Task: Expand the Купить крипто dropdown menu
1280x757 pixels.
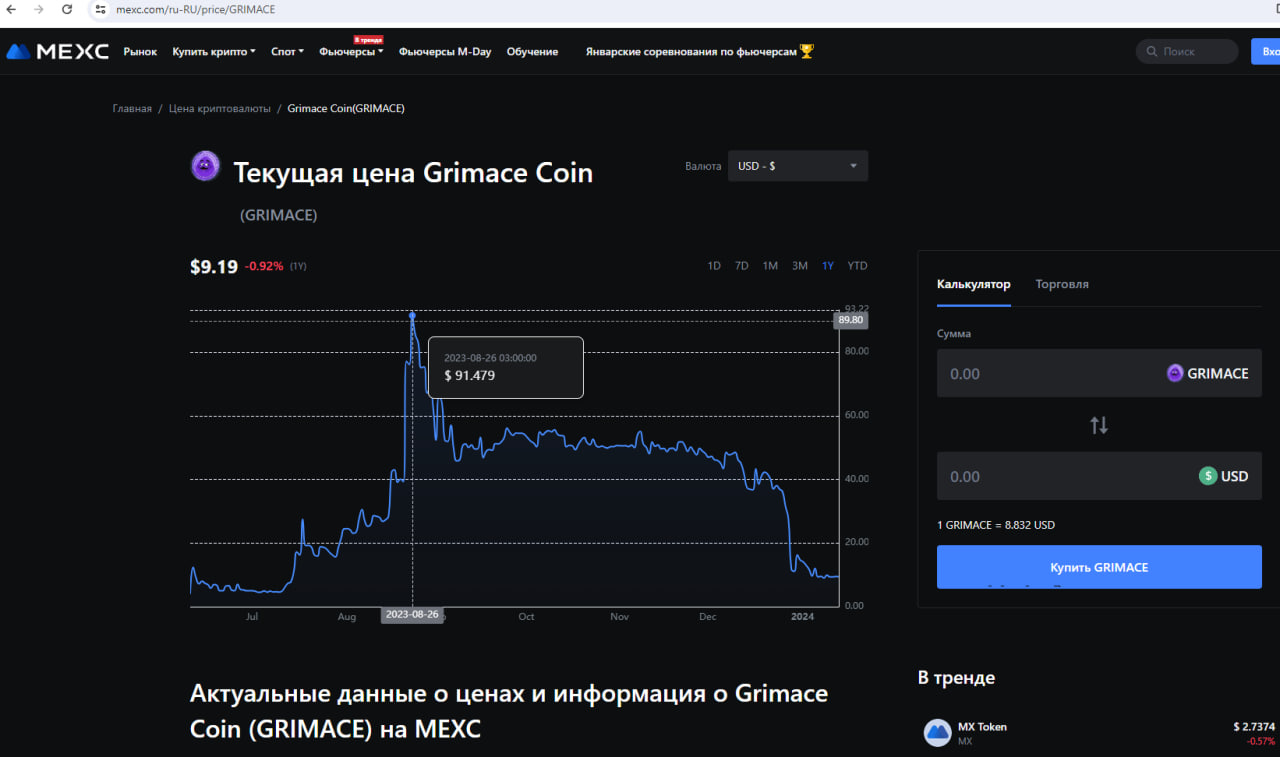Action: [x=214, y=51]
